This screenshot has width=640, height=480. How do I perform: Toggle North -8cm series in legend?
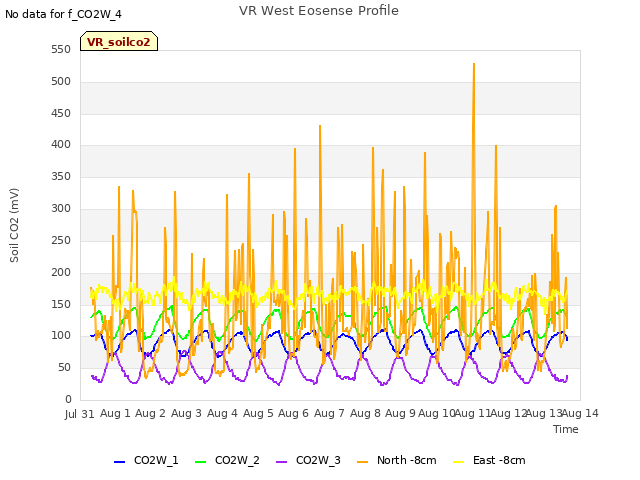397,460
